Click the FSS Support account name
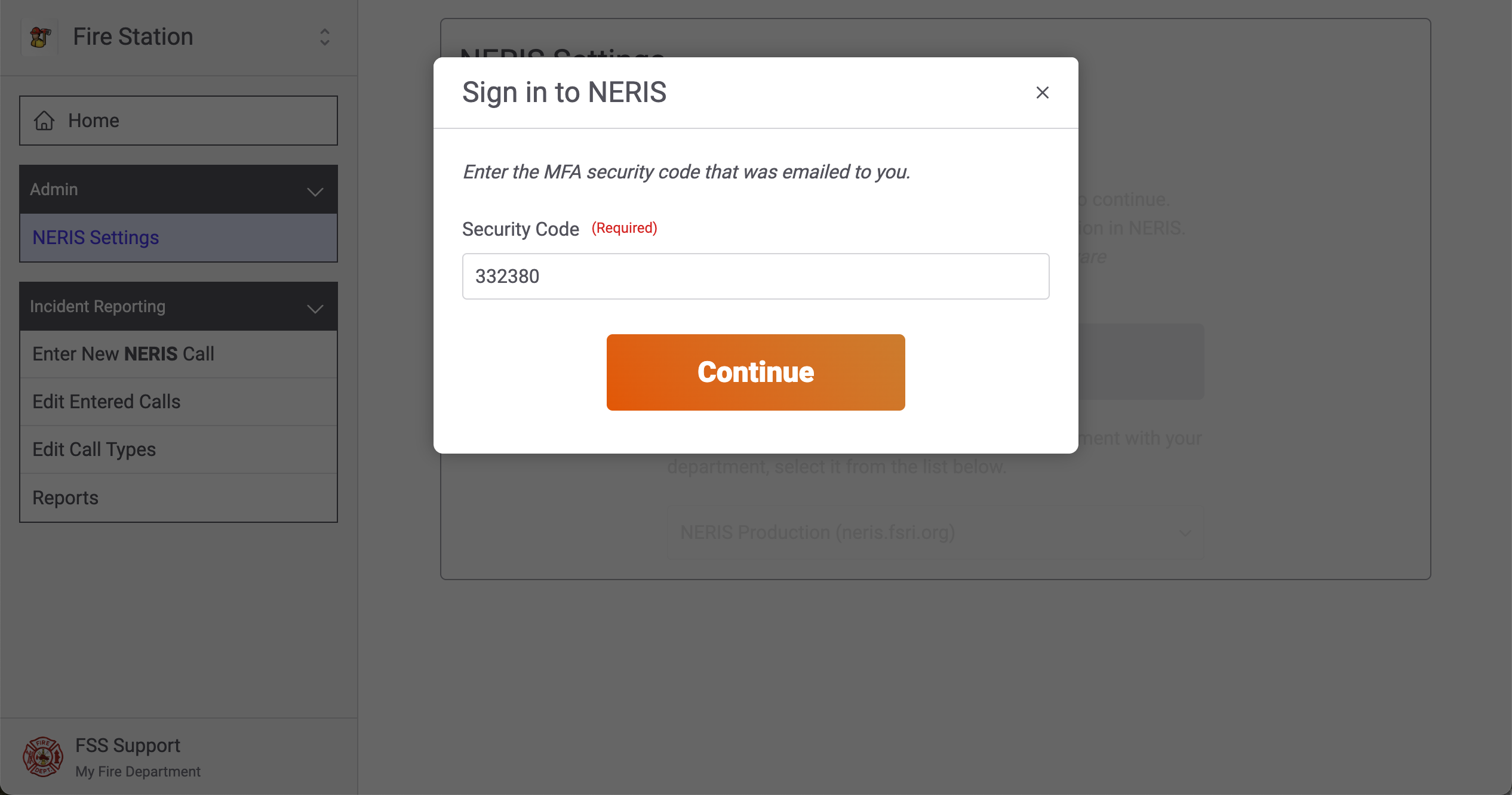The image size is (1512, 795). pos(127,745)
